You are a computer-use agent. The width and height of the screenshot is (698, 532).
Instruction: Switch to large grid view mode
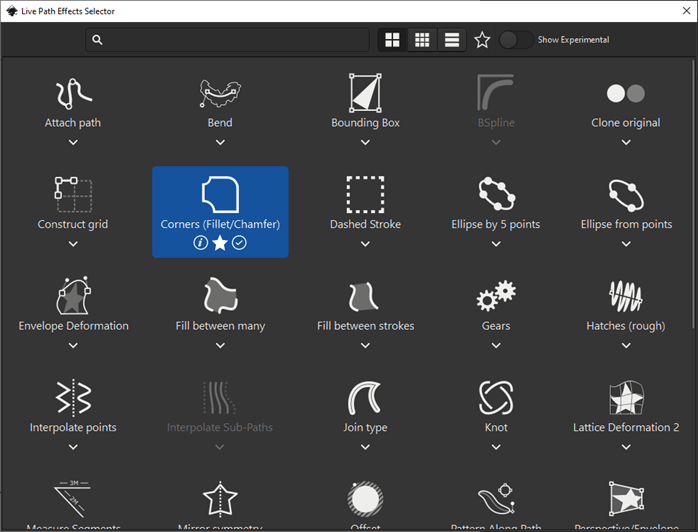click(x=392, y=40)
